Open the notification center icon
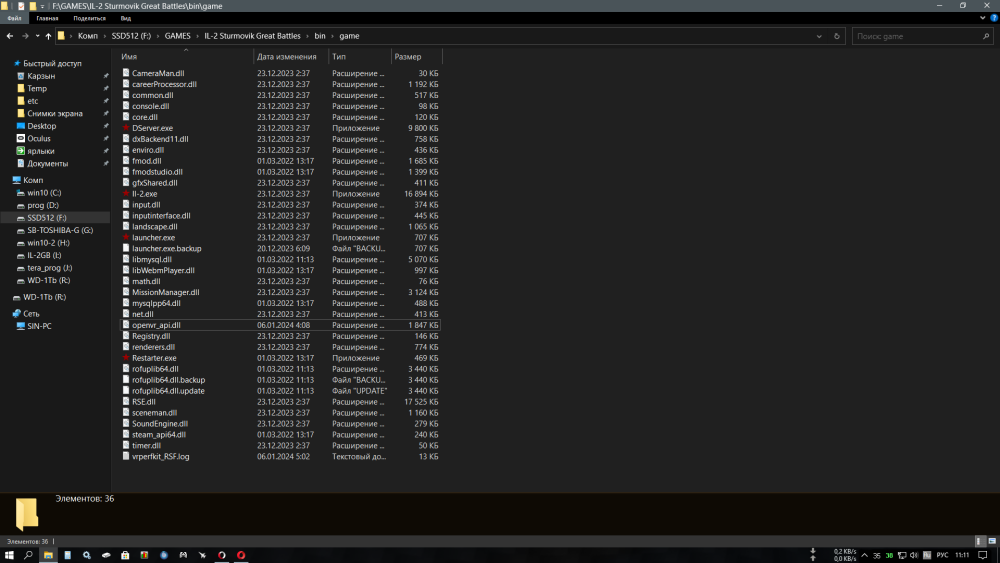This screenshot has height=563, width=1000. coord(983,555)
